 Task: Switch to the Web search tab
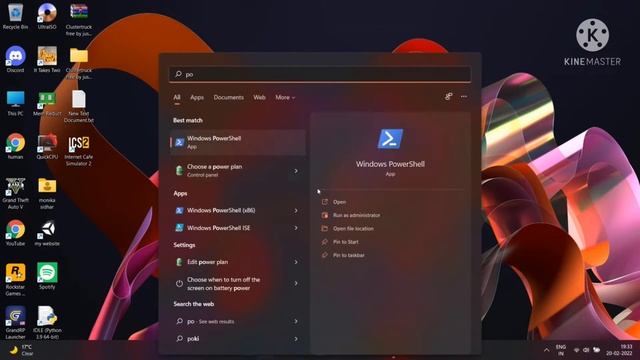[x=259, y=97]
